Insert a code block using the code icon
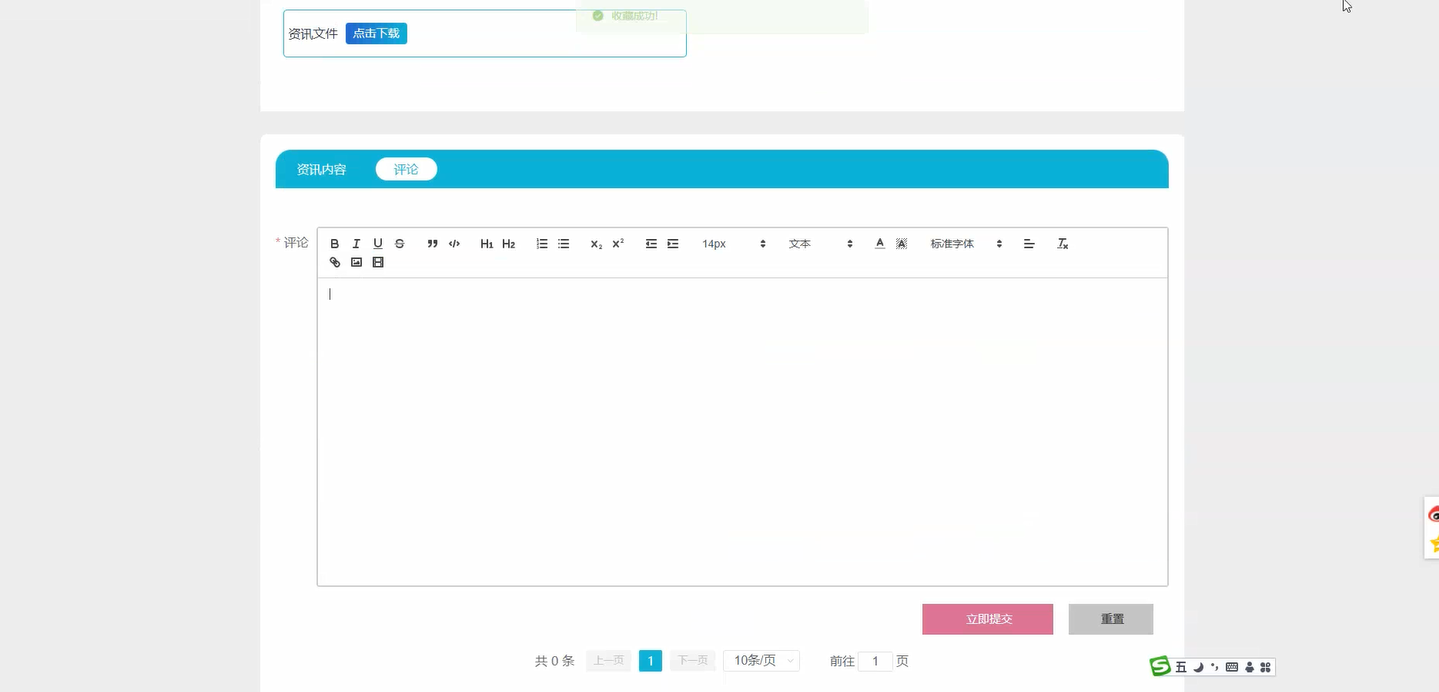The width and height of the screenshot is (1439, 692). pyautogui.click(x=454, y=244)
